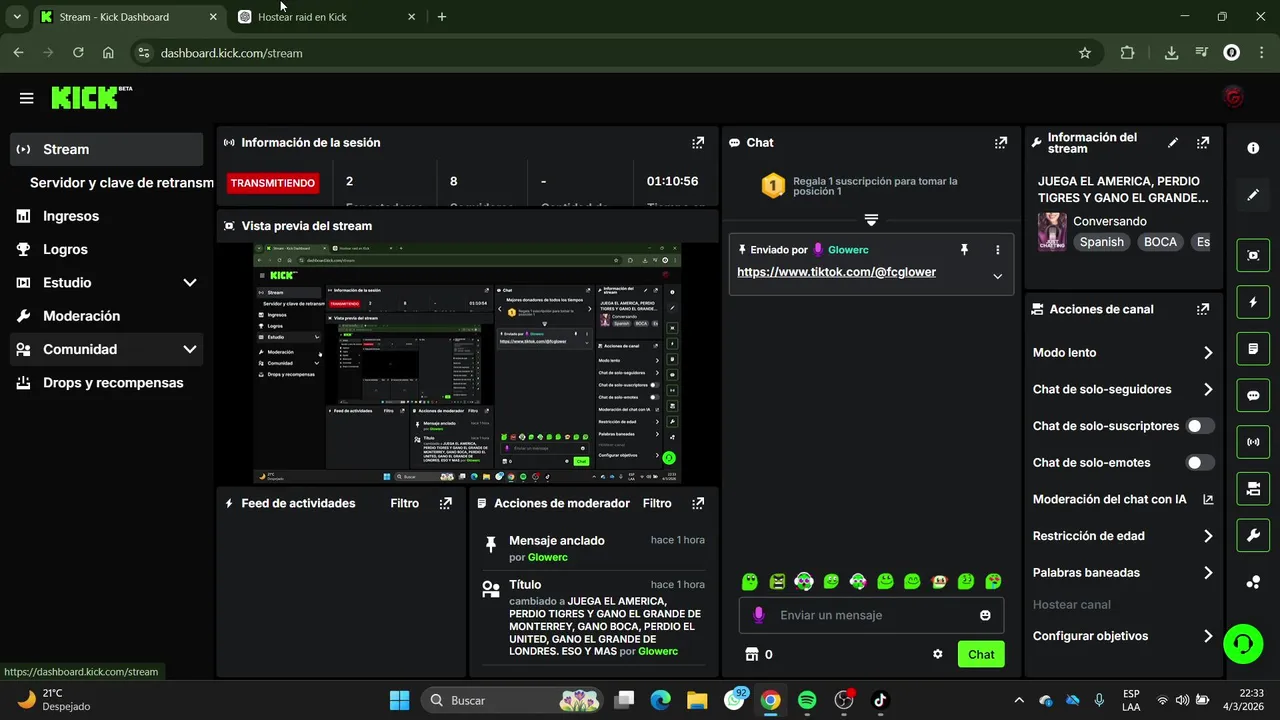Click the Spanish tag chip
1280x720 pixels.
click(x=1101, y=242)
